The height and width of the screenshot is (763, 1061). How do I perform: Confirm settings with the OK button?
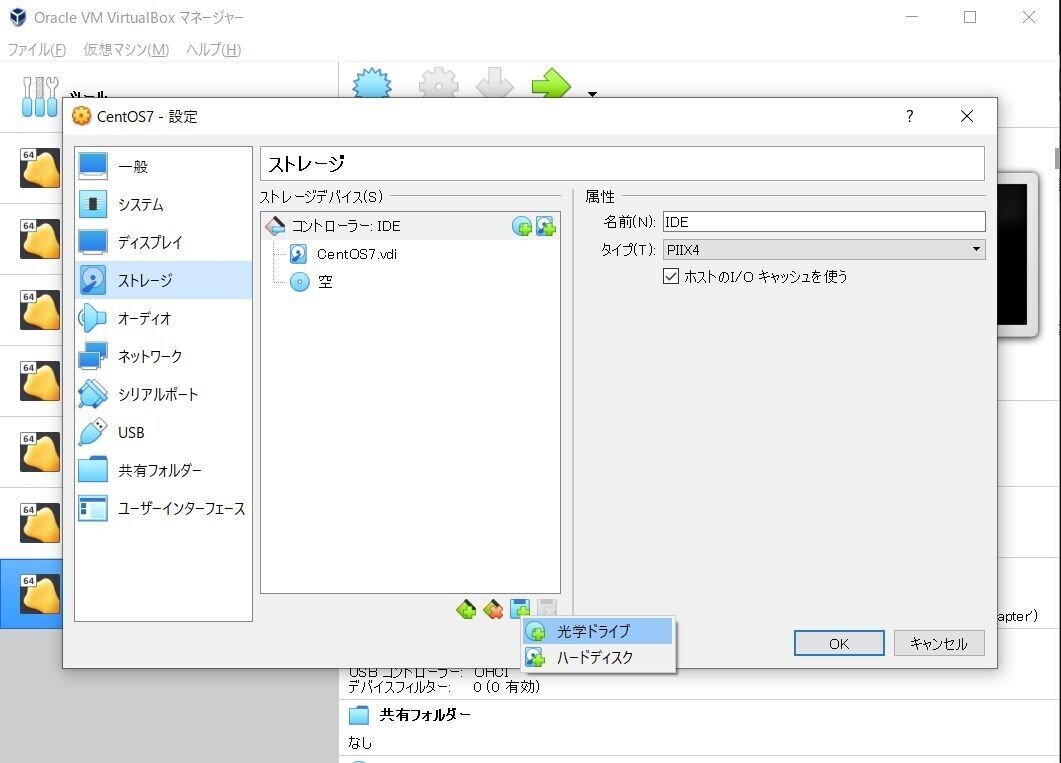point(838,643)
